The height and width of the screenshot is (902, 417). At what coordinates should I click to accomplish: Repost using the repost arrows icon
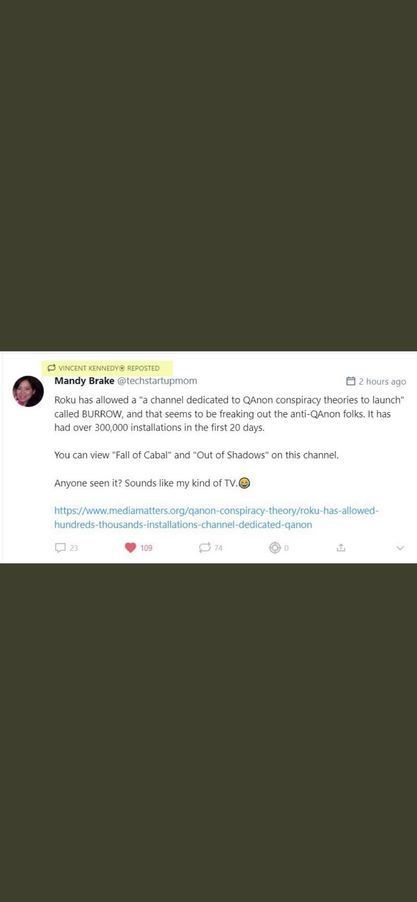click(x=204, y=548)
